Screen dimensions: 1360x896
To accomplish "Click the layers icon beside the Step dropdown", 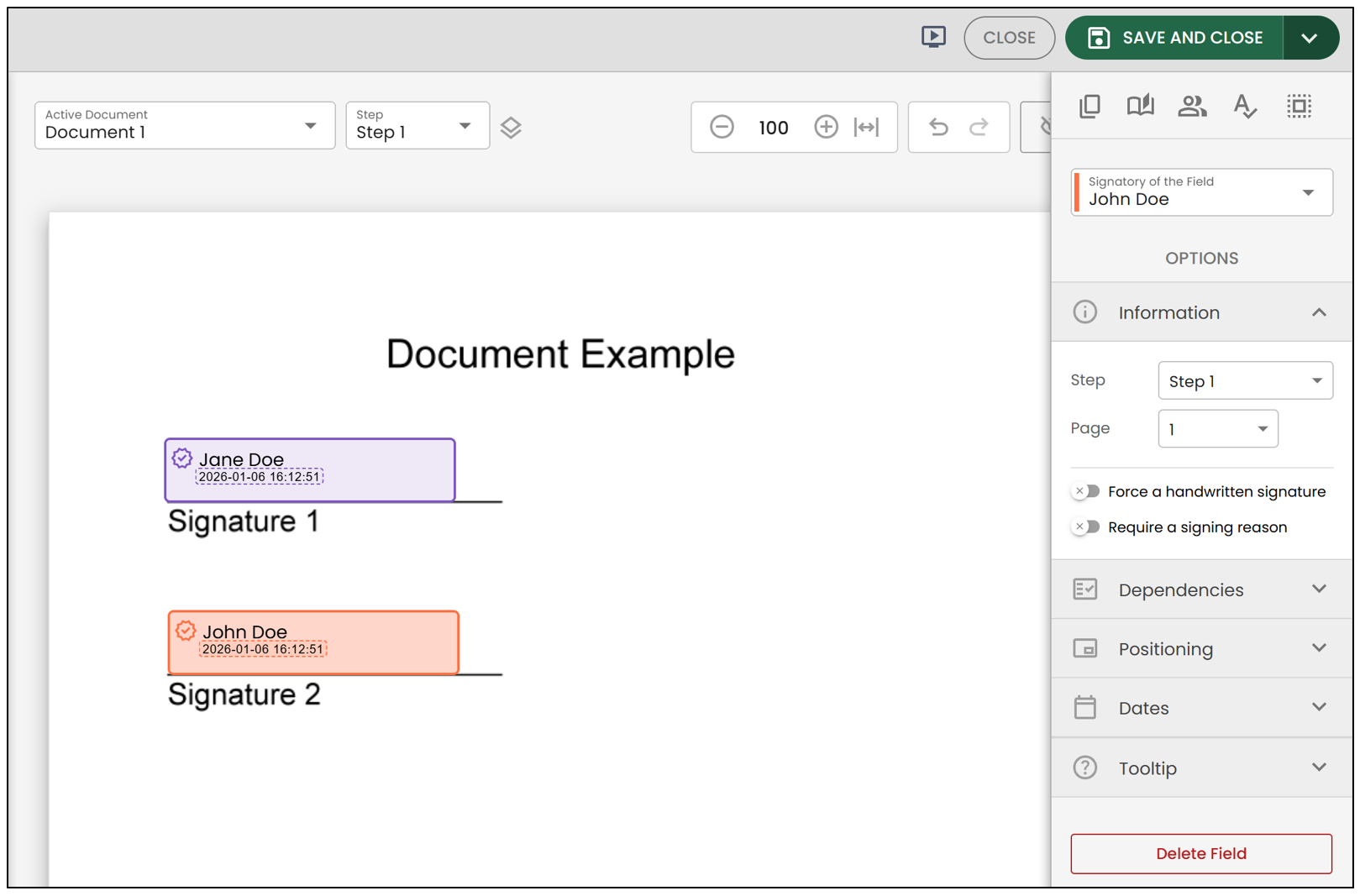I will (511, 128).
